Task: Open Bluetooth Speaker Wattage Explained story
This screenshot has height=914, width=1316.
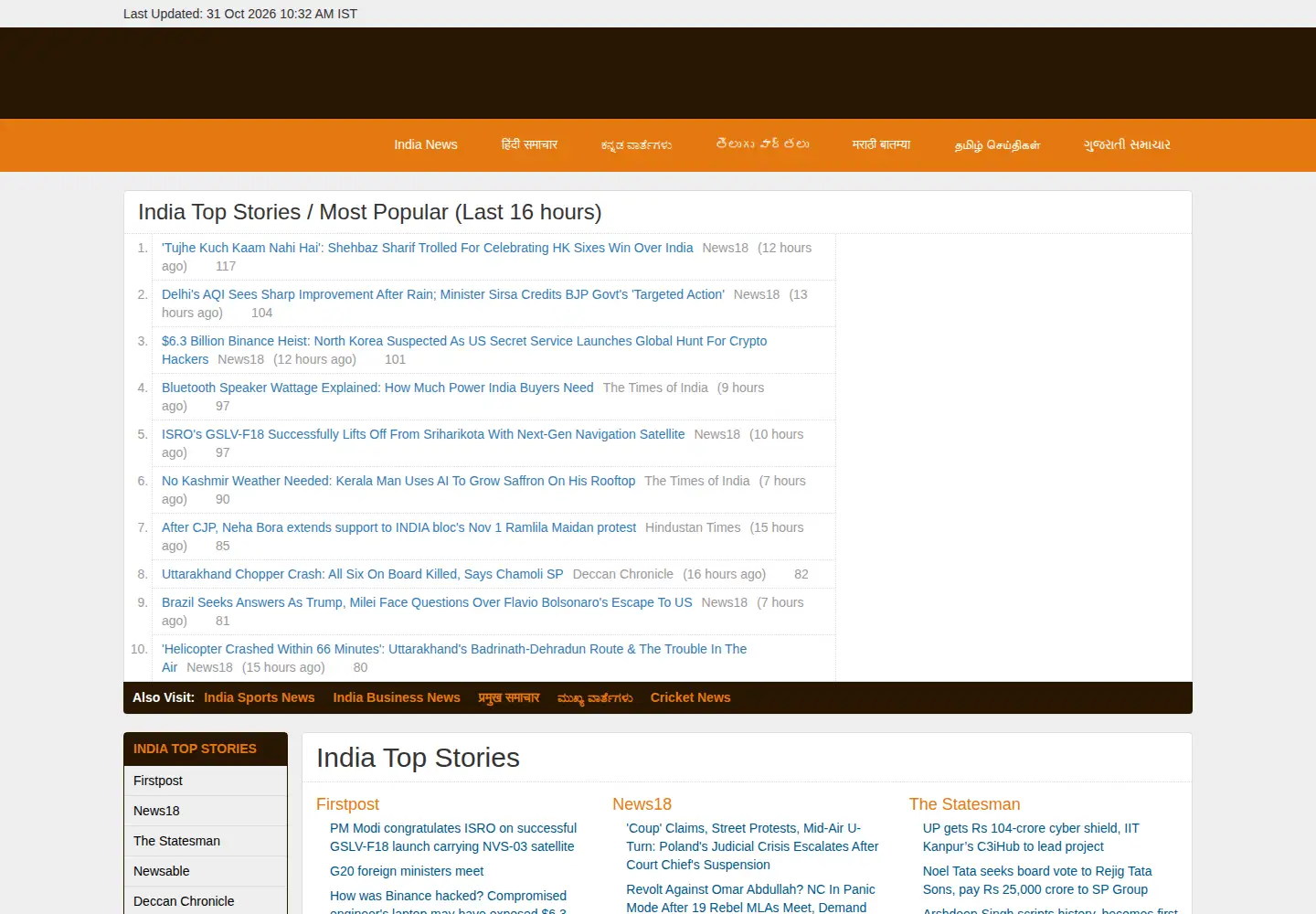Action: (377, 388)
